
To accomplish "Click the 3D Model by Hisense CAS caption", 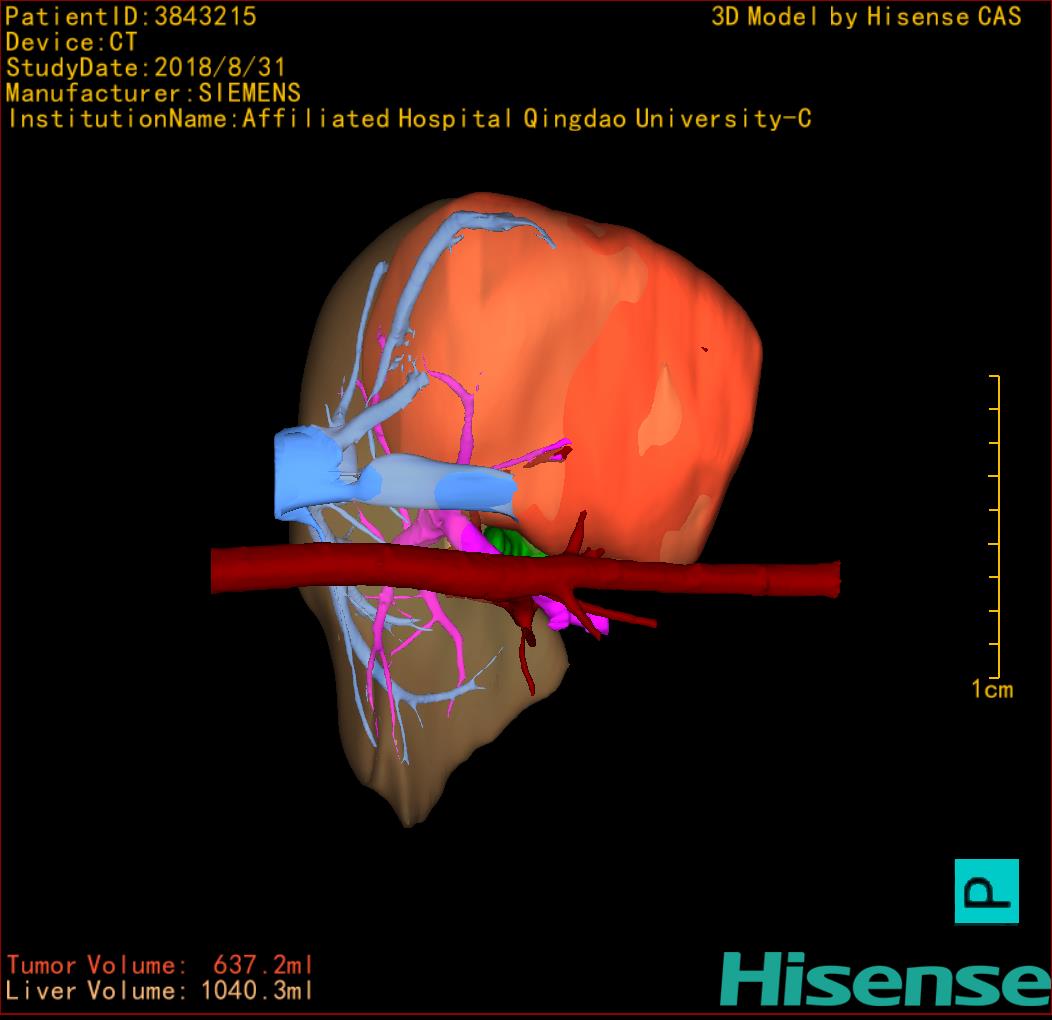I will (866, 16).
